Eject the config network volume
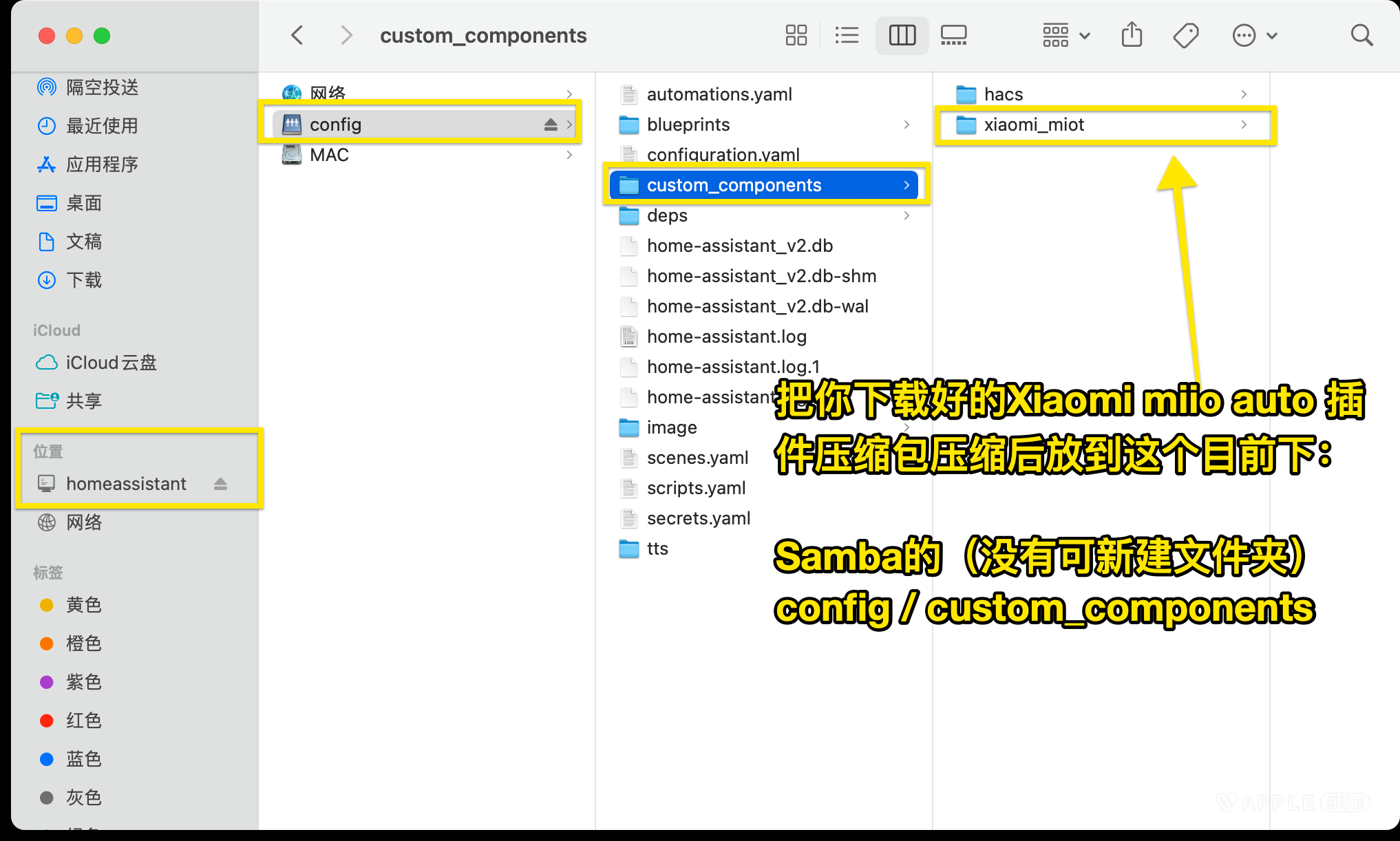 coord(549,124)
